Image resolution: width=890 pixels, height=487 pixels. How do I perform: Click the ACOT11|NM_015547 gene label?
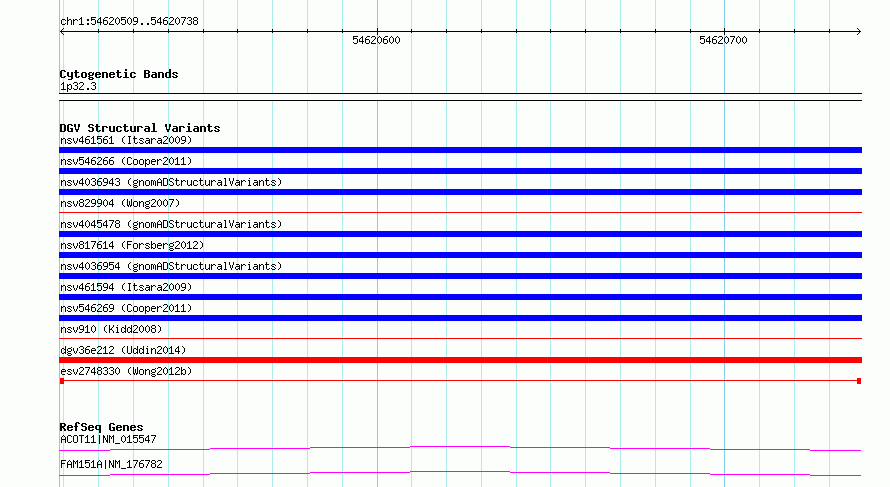(108, 439)
